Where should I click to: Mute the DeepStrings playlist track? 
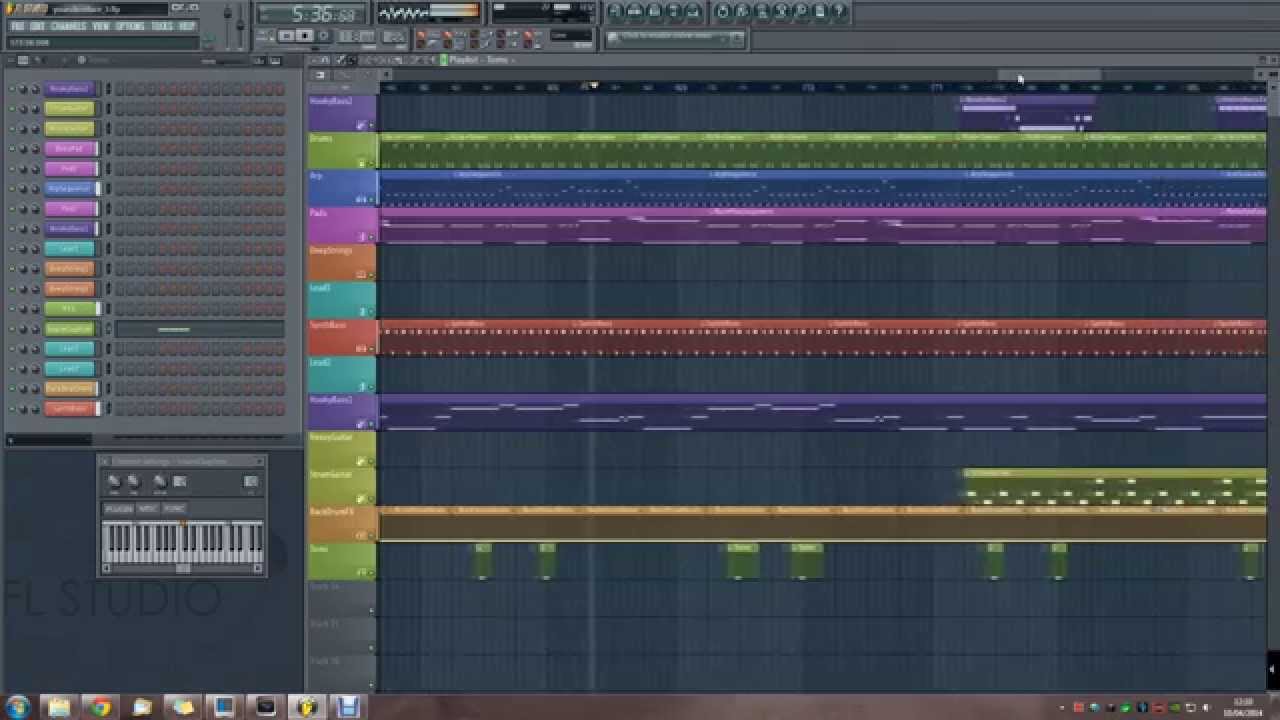(x=372, y=274)
